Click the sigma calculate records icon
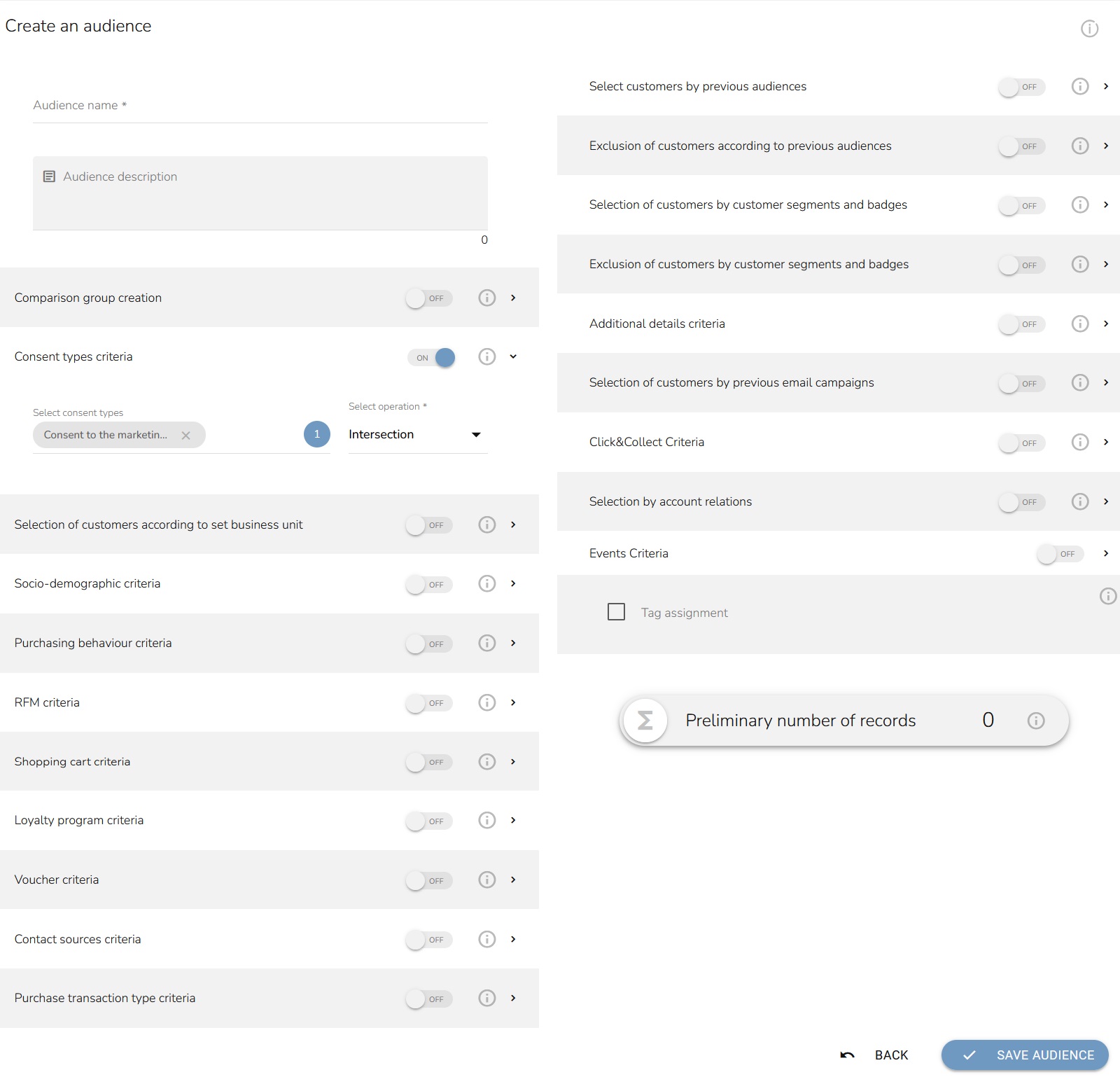The height and width of the screenshot is (1084, 1120). [645, 721]
